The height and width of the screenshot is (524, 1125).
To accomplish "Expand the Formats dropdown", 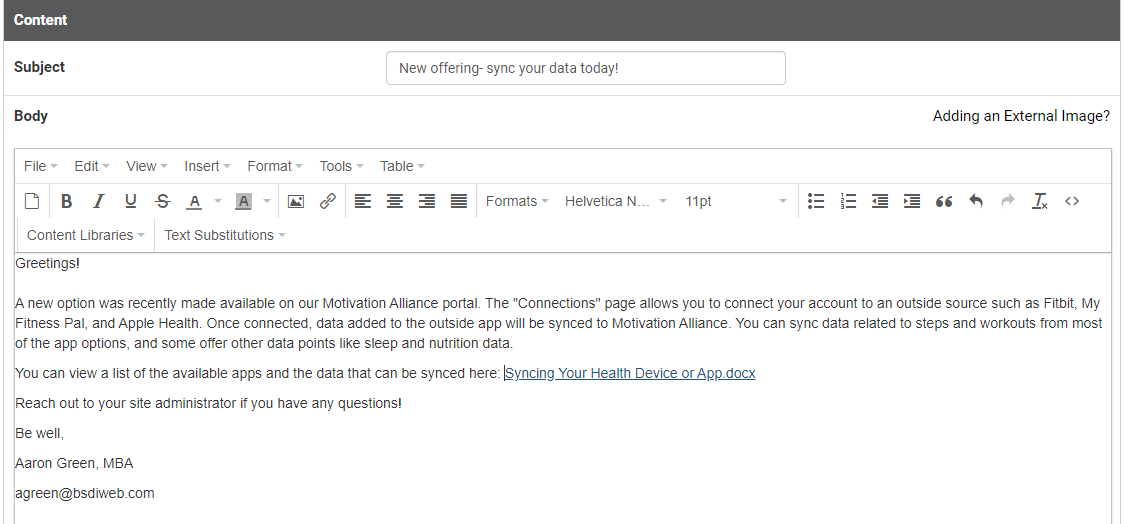I will point(516,201).
